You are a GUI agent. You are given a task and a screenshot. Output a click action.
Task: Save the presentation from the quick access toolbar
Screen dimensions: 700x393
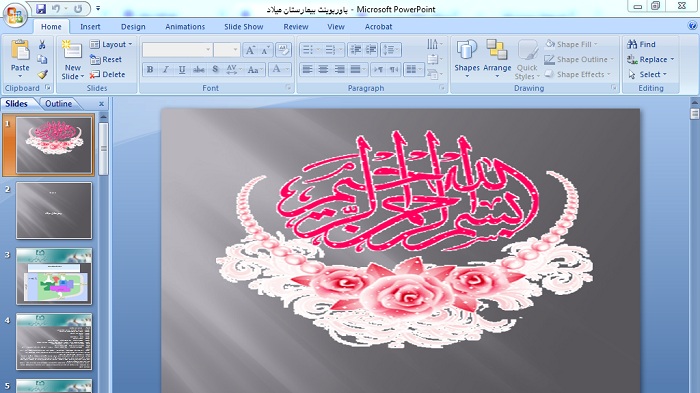[x=41, y=8]
